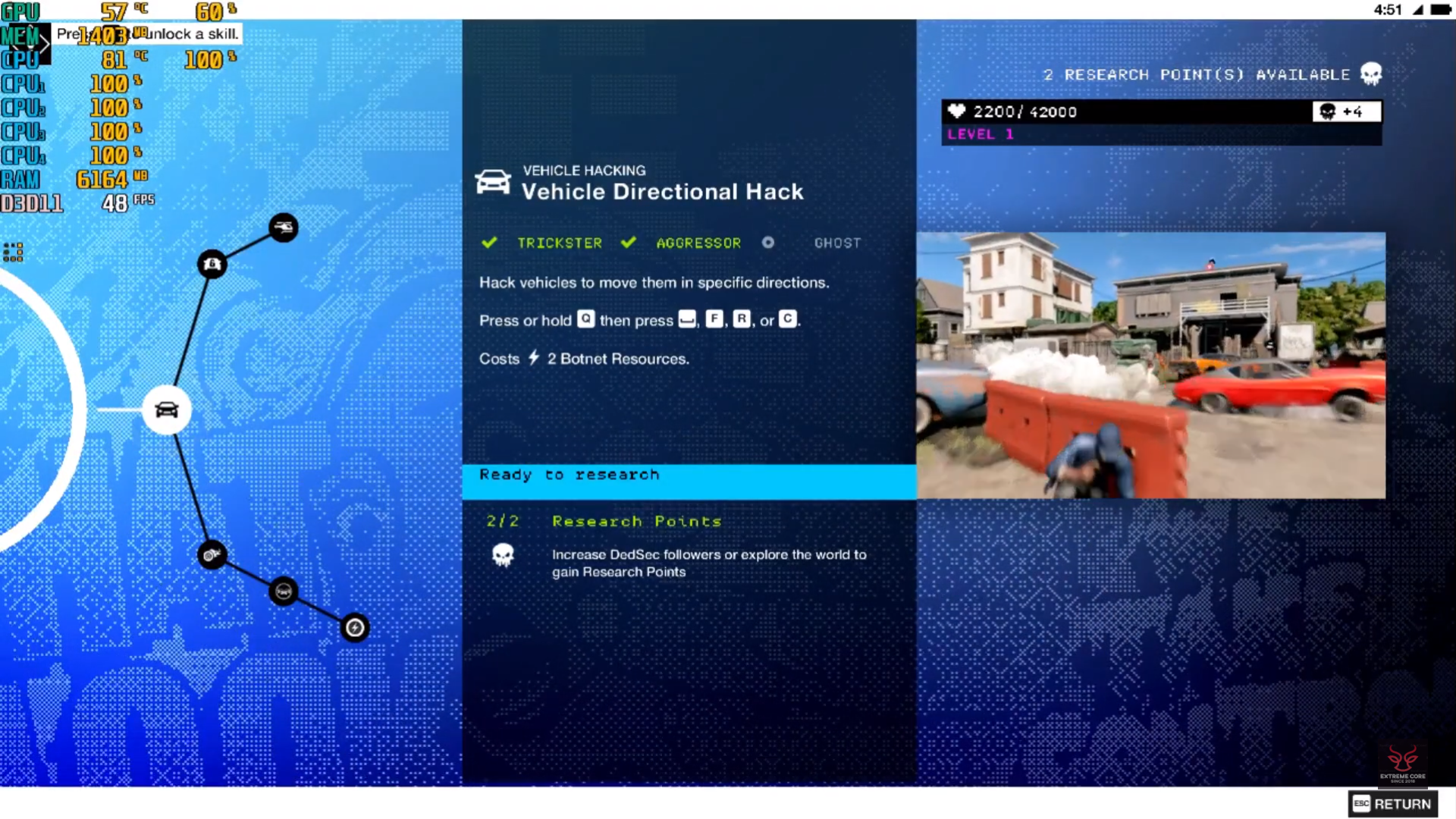This screenshot has height=819, width=1456.
Task: Click the followers progress bar
Action: [1162, 111]
